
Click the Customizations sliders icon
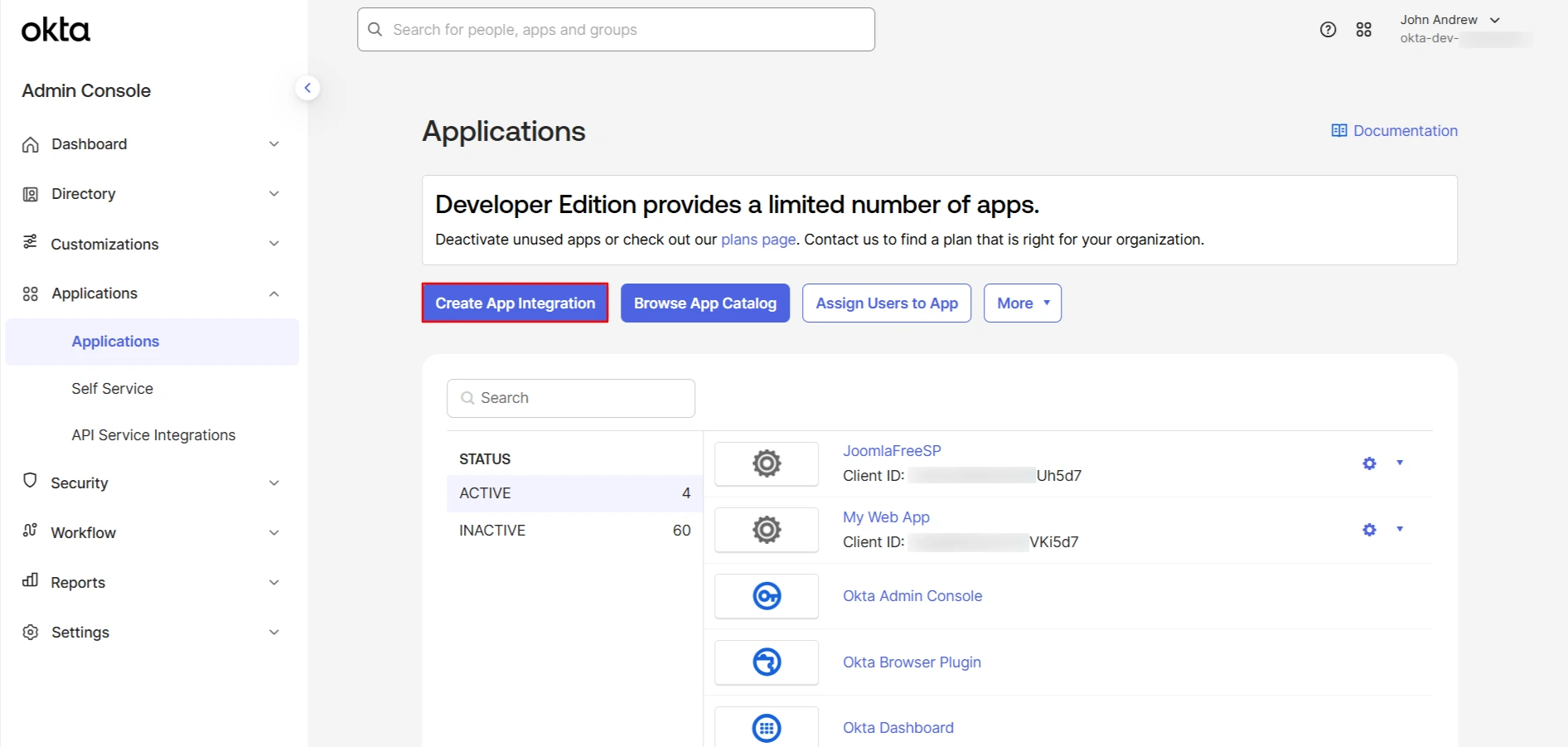coord(30,242)
